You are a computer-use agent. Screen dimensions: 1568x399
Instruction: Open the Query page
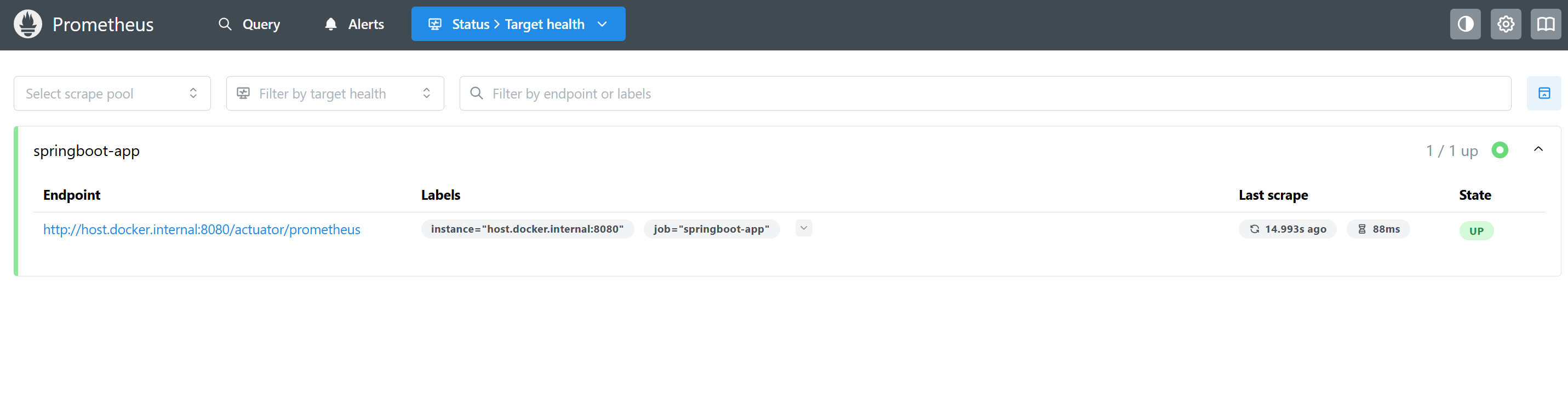point(249,24)
